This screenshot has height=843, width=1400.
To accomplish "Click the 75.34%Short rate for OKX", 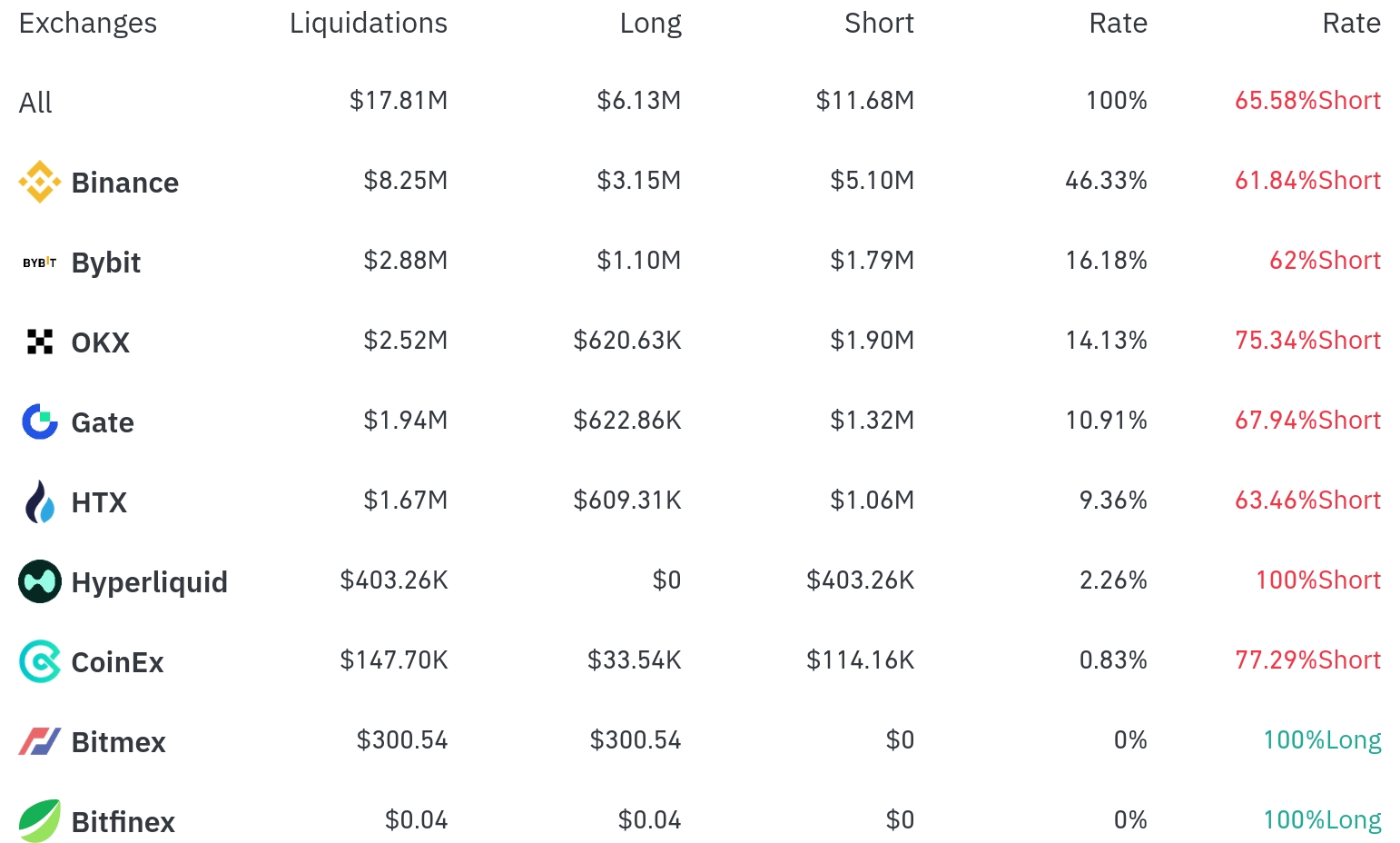I will (x=1307, y=341).
